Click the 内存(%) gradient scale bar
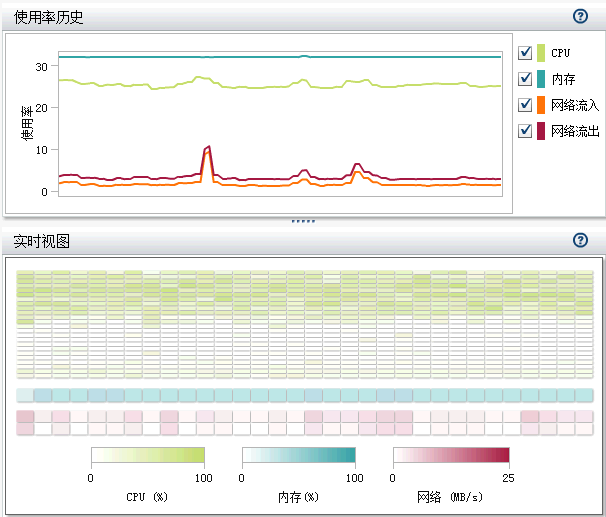 [x=298, y=456]
